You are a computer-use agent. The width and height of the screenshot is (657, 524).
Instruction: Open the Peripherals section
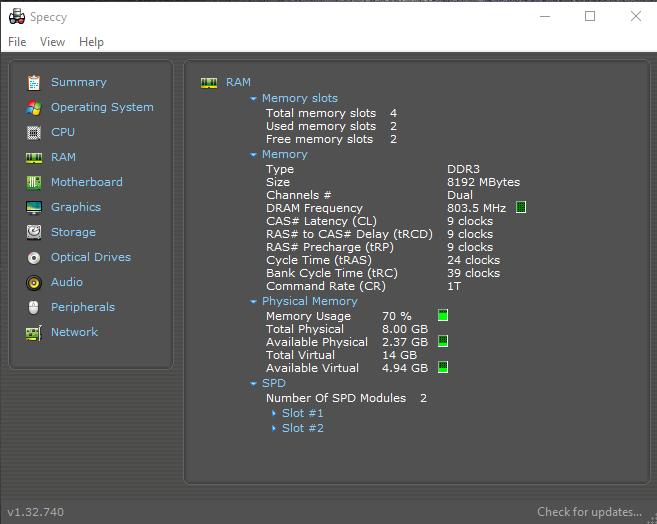pyautogui.click(x=83, y=307)
